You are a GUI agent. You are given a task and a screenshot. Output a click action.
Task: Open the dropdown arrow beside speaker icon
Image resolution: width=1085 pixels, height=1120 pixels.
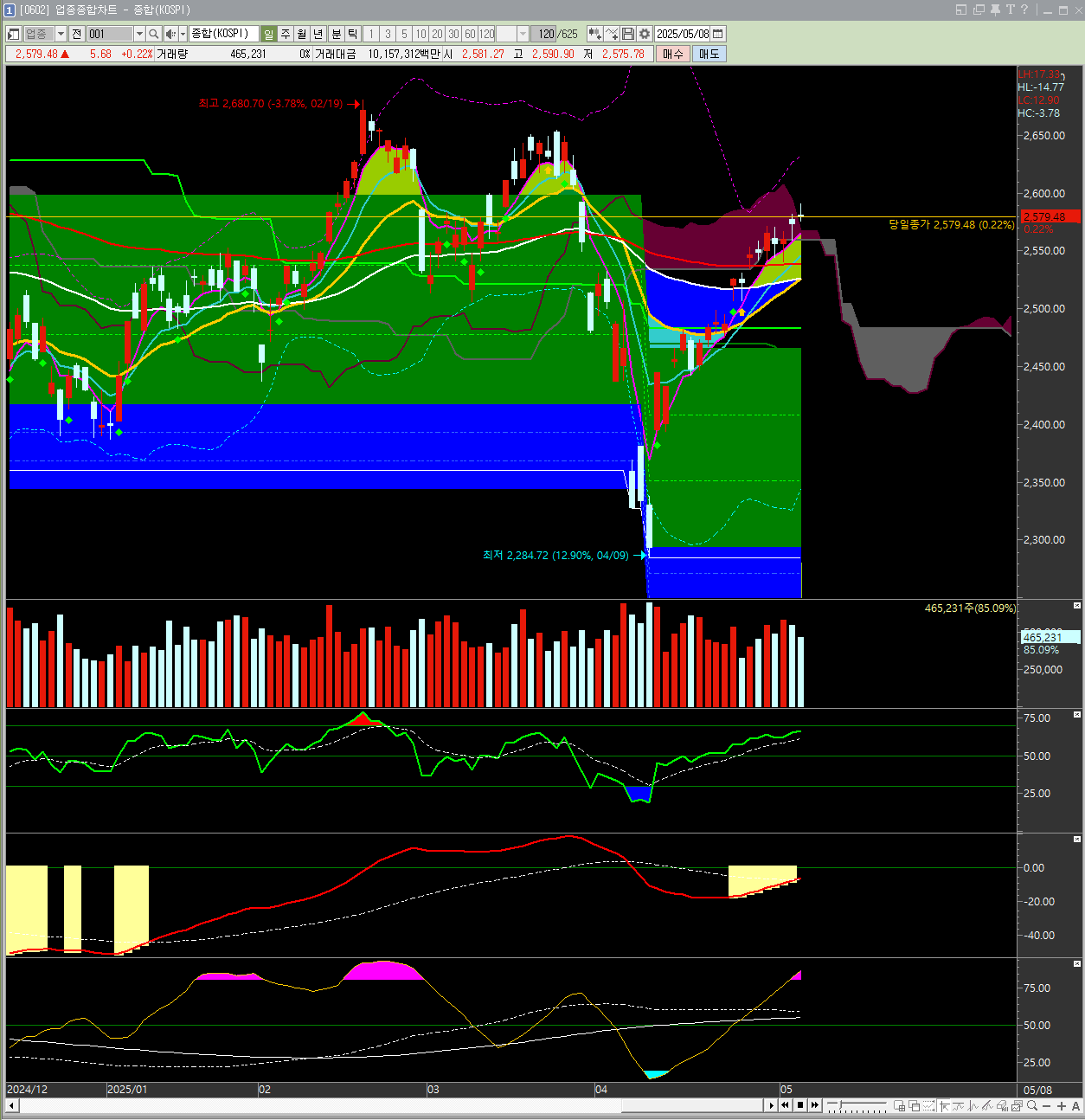(183, 34)
